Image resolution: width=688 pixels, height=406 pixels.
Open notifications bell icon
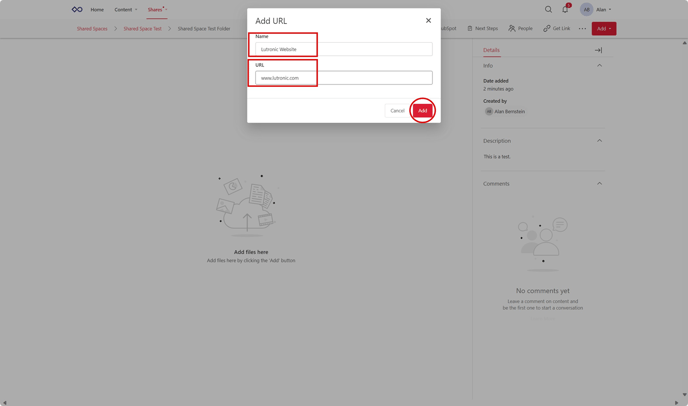565,10
